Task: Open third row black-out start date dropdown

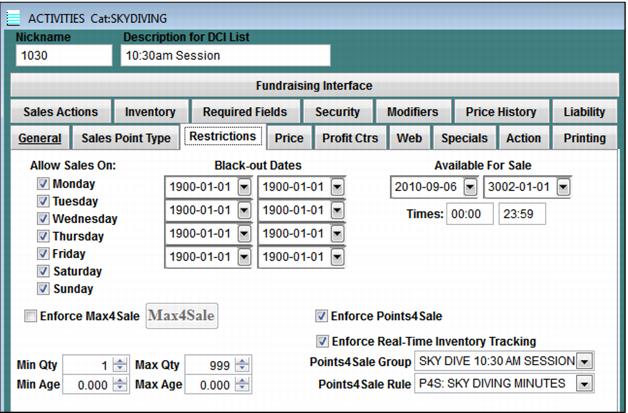Action: 244,234
